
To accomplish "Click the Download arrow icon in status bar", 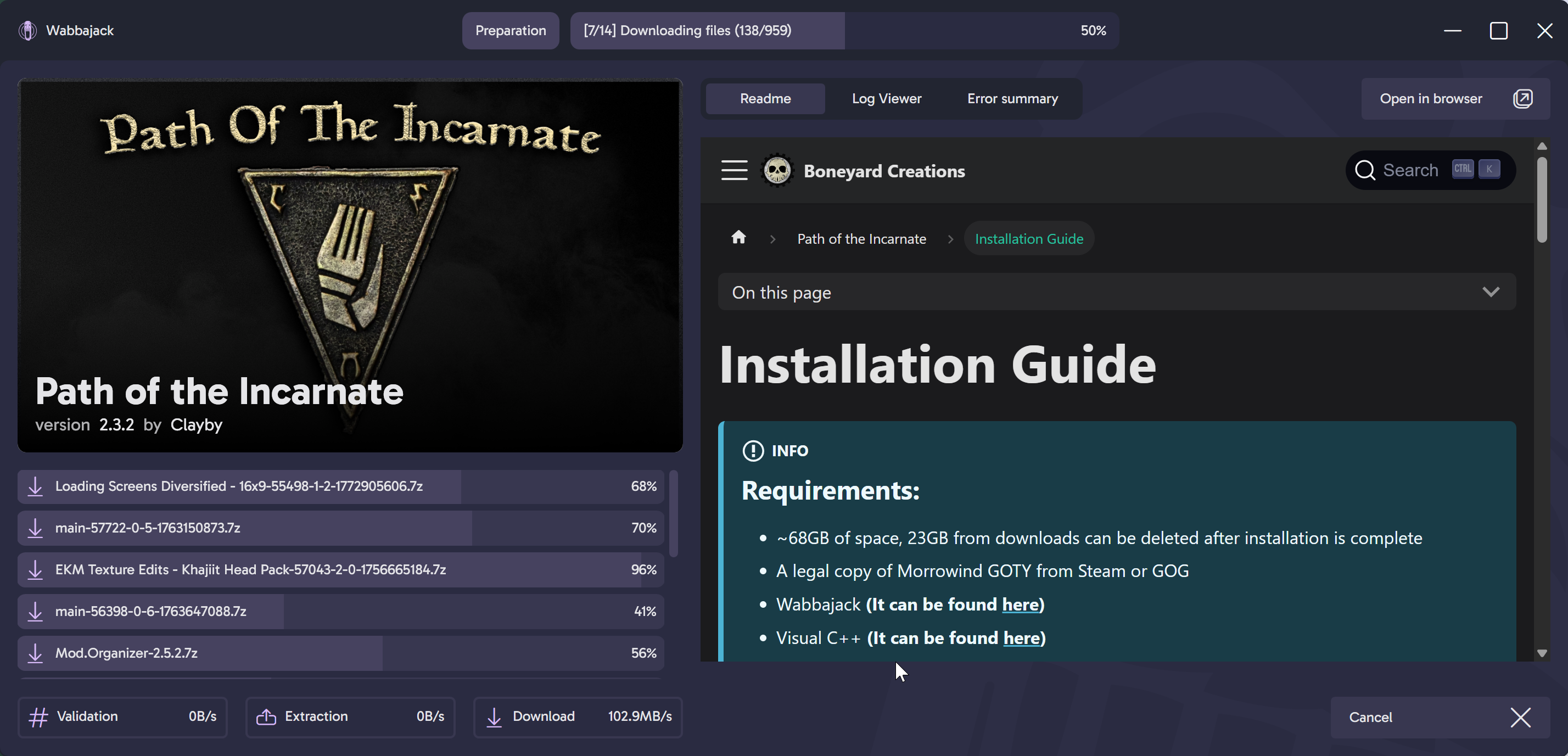I will click(x=494, y=717).
